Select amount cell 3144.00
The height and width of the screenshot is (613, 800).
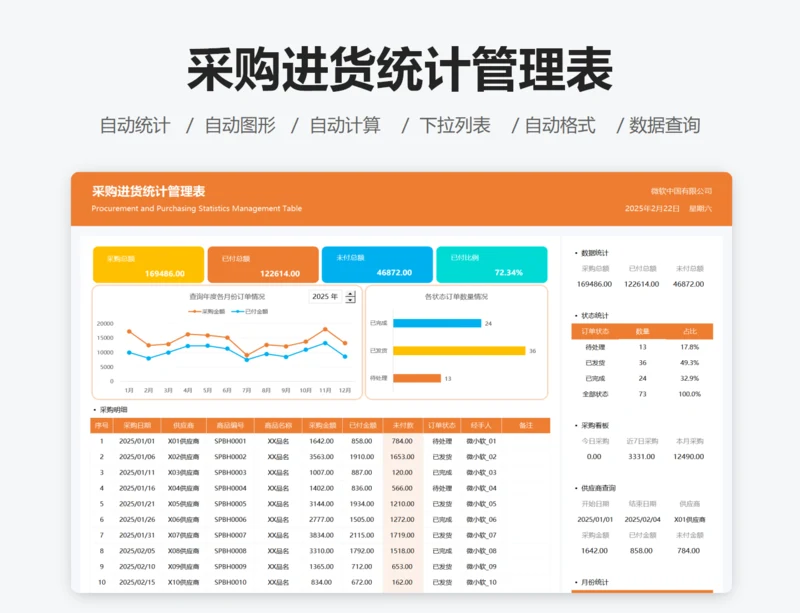(321, 504)
